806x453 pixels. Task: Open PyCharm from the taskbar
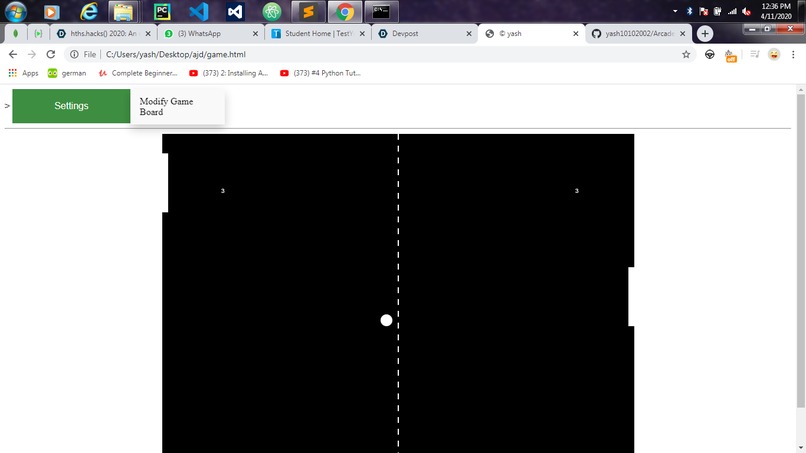click(x=162, y=11)
